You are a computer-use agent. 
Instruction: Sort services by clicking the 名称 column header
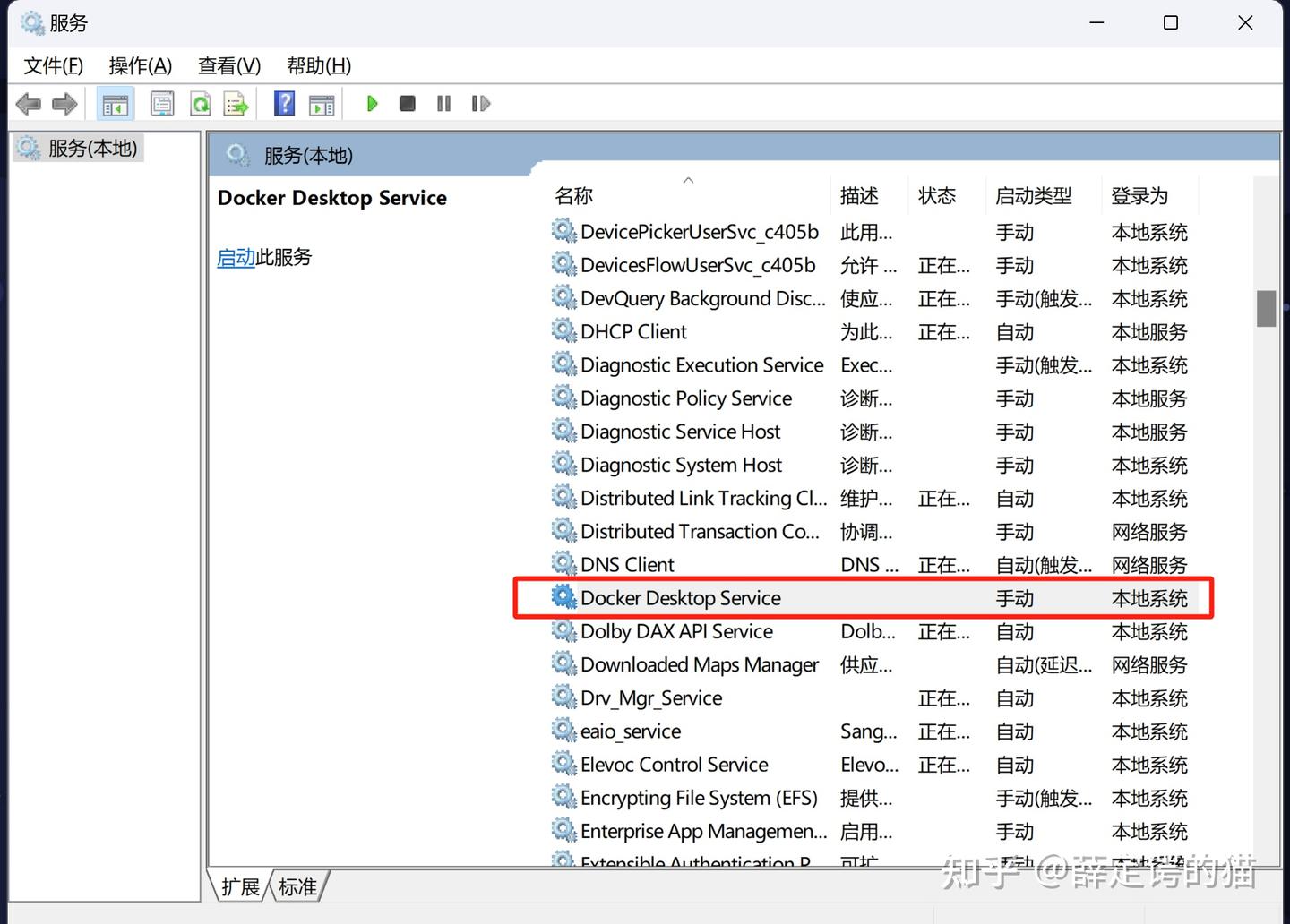tap(574, 195)
